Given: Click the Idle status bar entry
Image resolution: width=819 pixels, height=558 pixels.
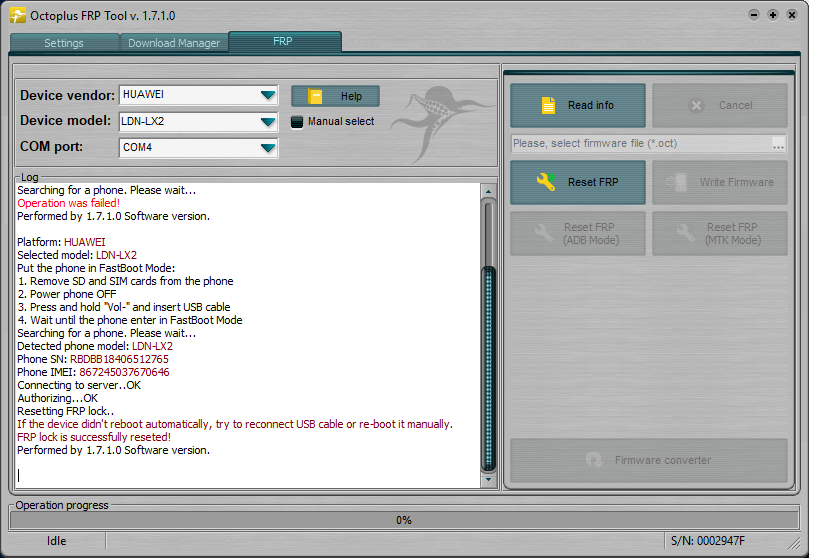Looking at the screenshot, I should [56, 541].
